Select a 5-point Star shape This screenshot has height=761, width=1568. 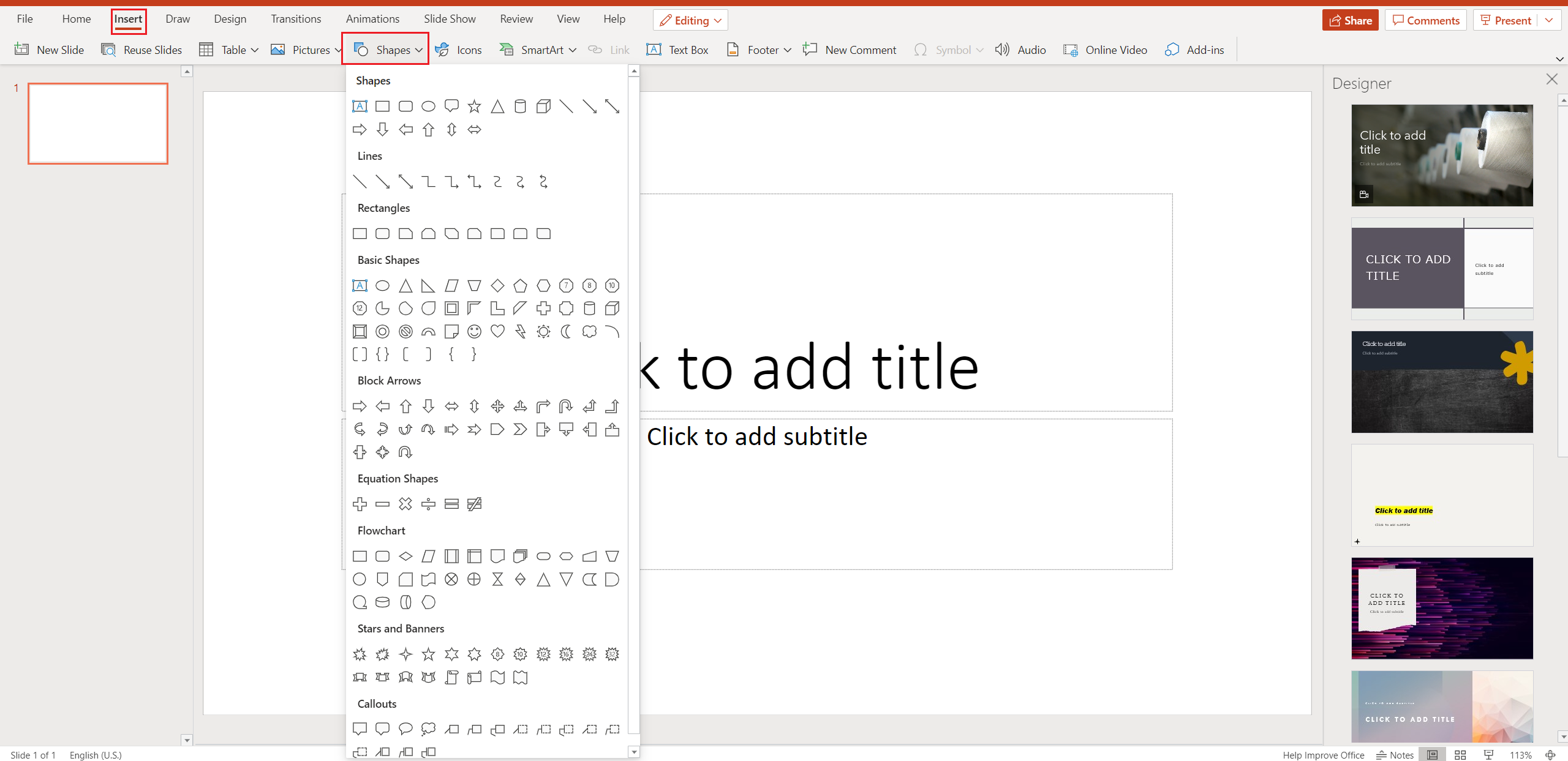click(x=428, y=654)
